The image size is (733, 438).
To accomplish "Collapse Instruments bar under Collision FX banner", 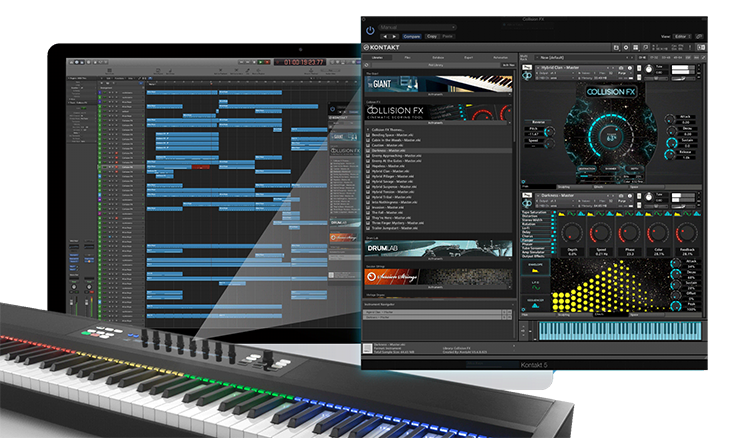I will [438, 123].
